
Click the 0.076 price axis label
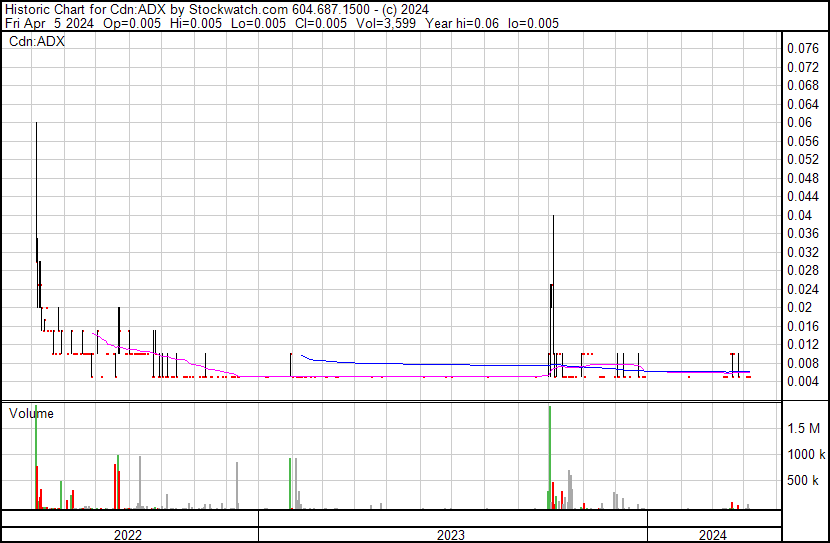[803, 48]
